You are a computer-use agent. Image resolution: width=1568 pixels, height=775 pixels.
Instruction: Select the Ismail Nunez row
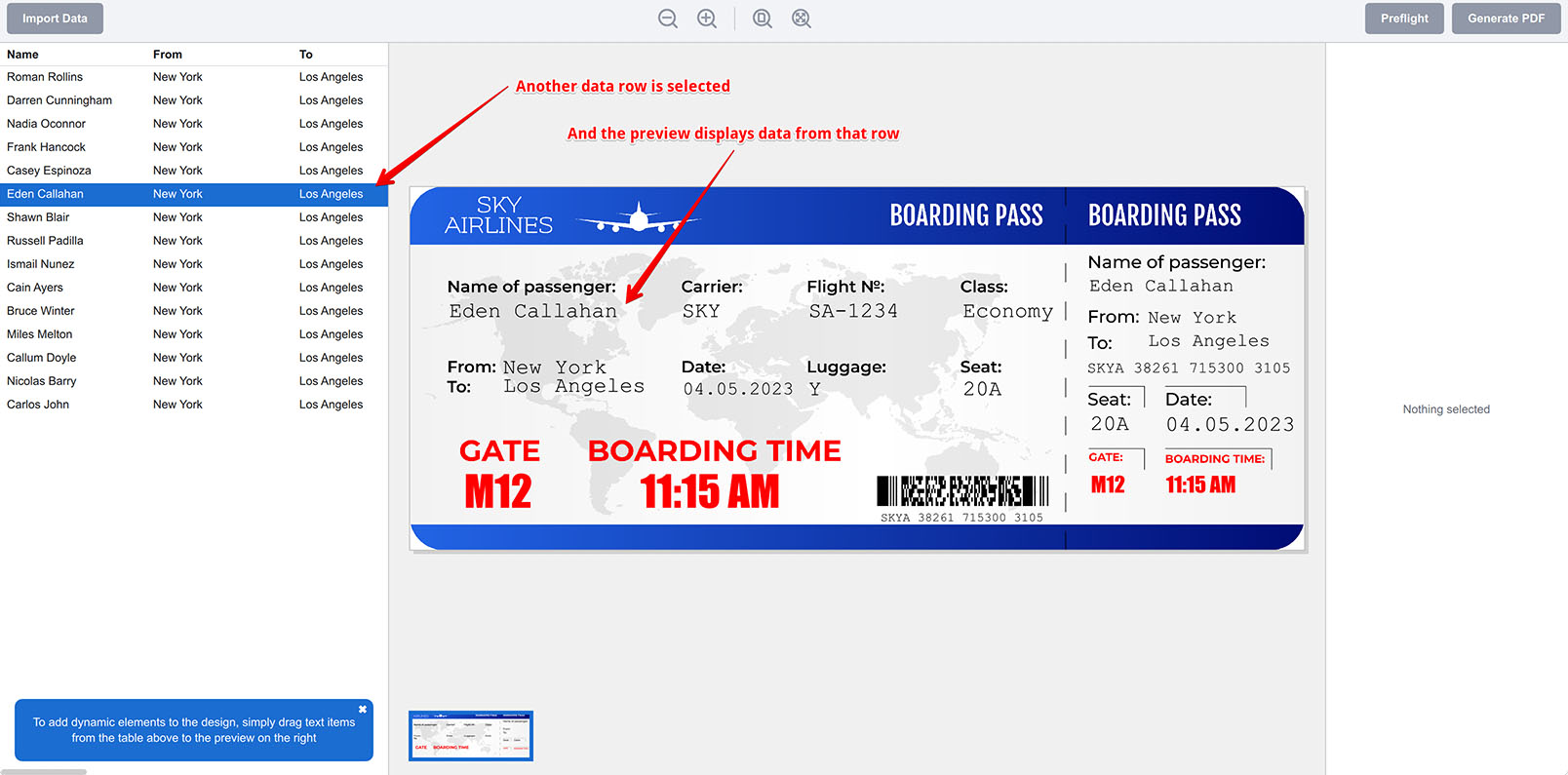pos(194,264)
